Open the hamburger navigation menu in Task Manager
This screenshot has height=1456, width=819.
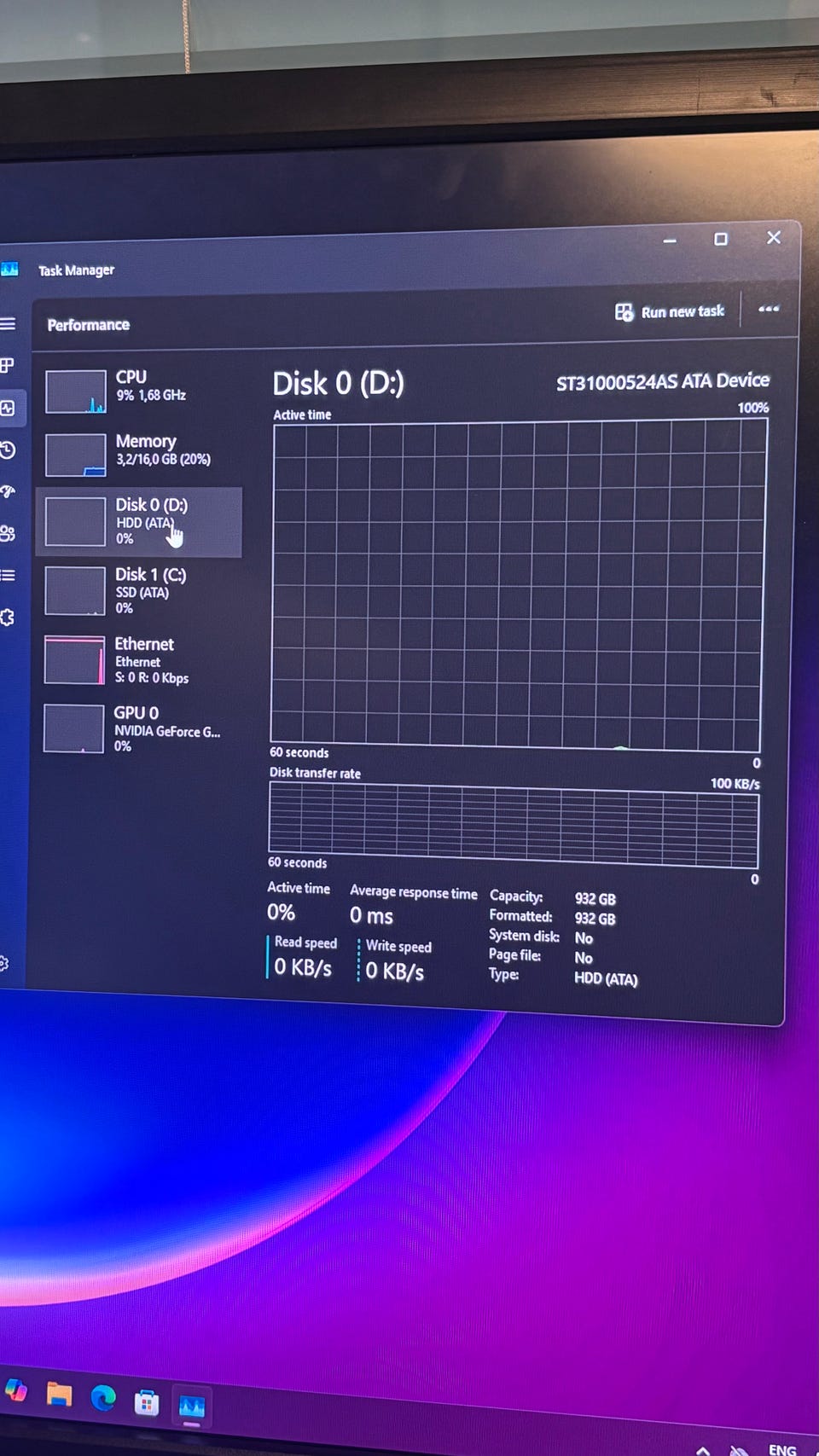tap(8, 324)
